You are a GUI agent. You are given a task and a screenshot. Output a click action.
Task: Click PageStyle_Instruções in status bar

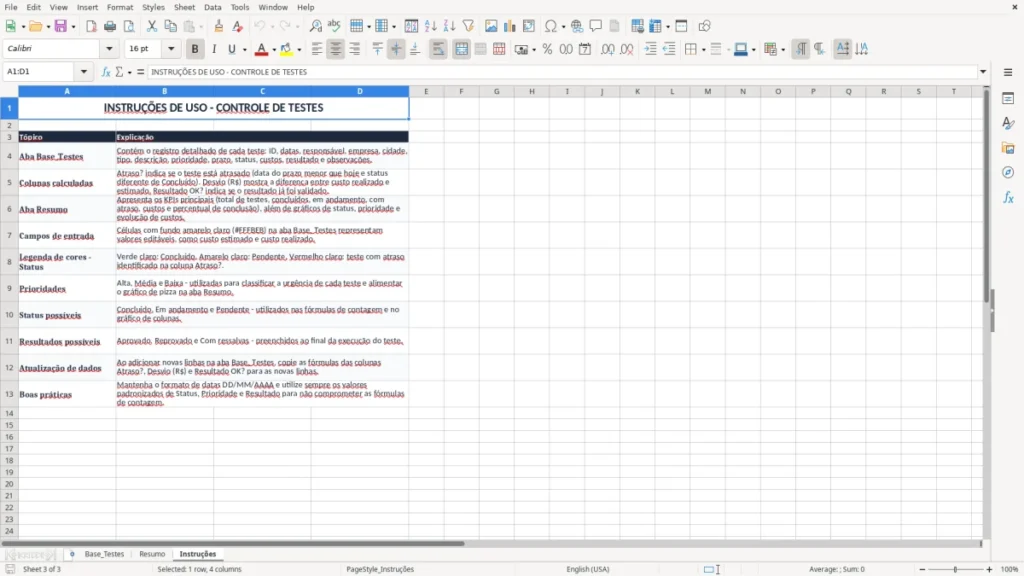pos(380,569)
